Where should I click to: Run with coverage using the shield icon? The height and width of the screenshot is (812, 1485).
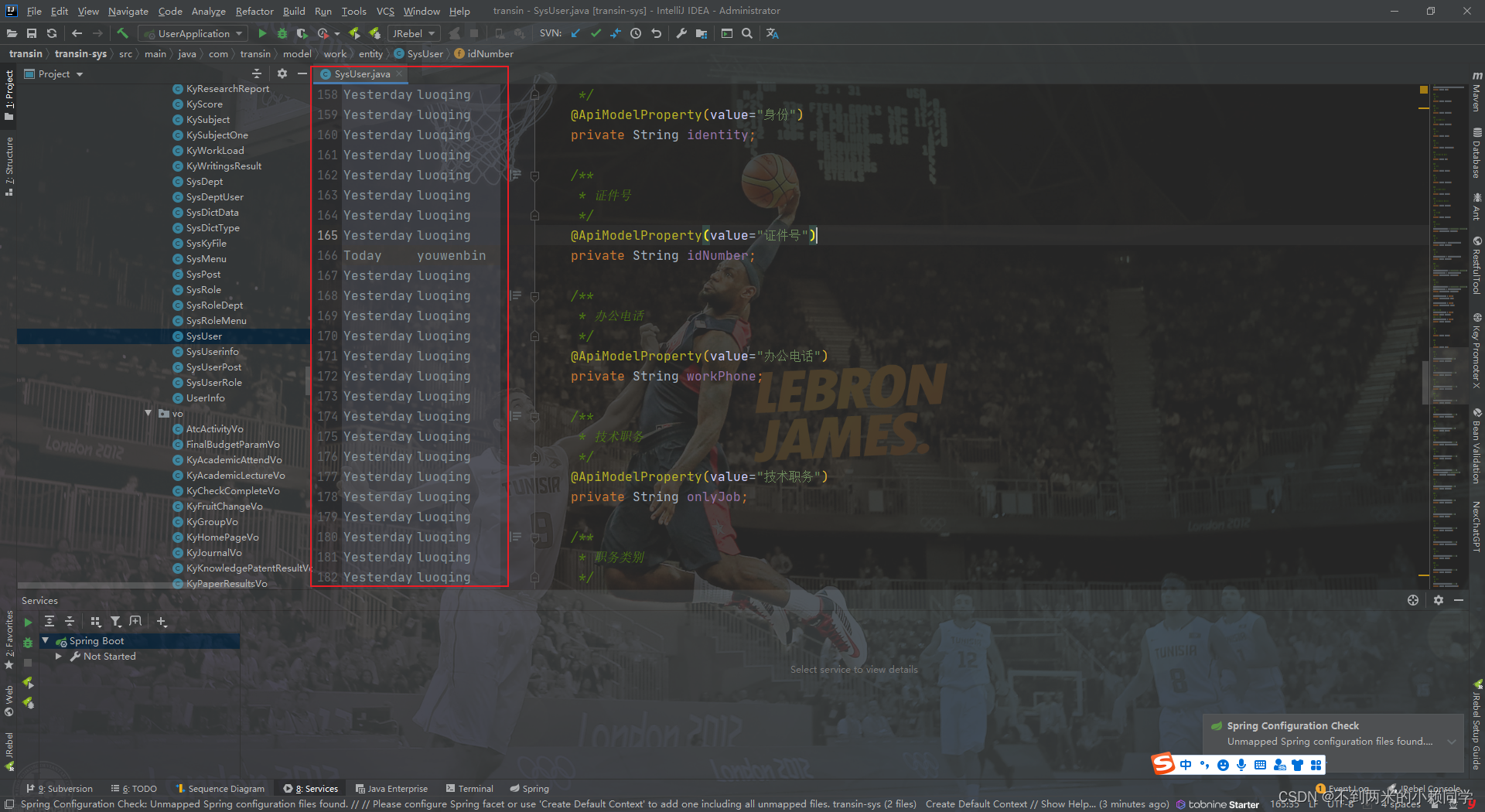coord(302,33)
